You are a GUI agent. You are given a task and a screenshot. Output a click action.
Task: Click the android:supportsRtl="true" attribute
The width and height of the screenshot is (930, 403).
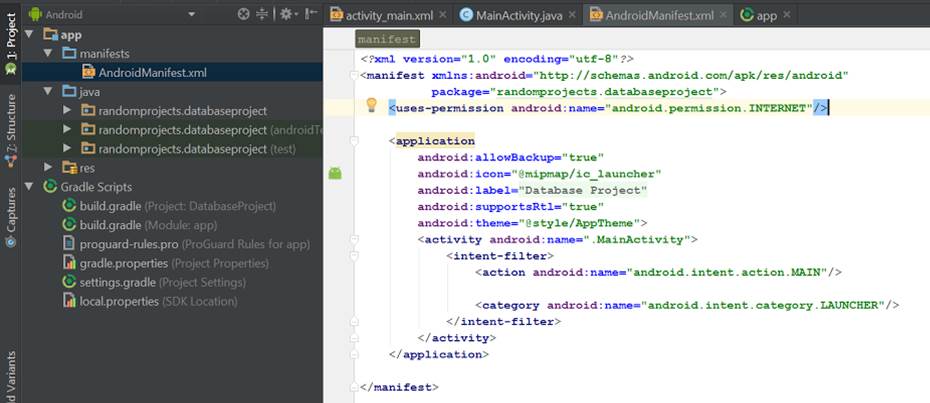pyautogui.click(x=511, y=207)
